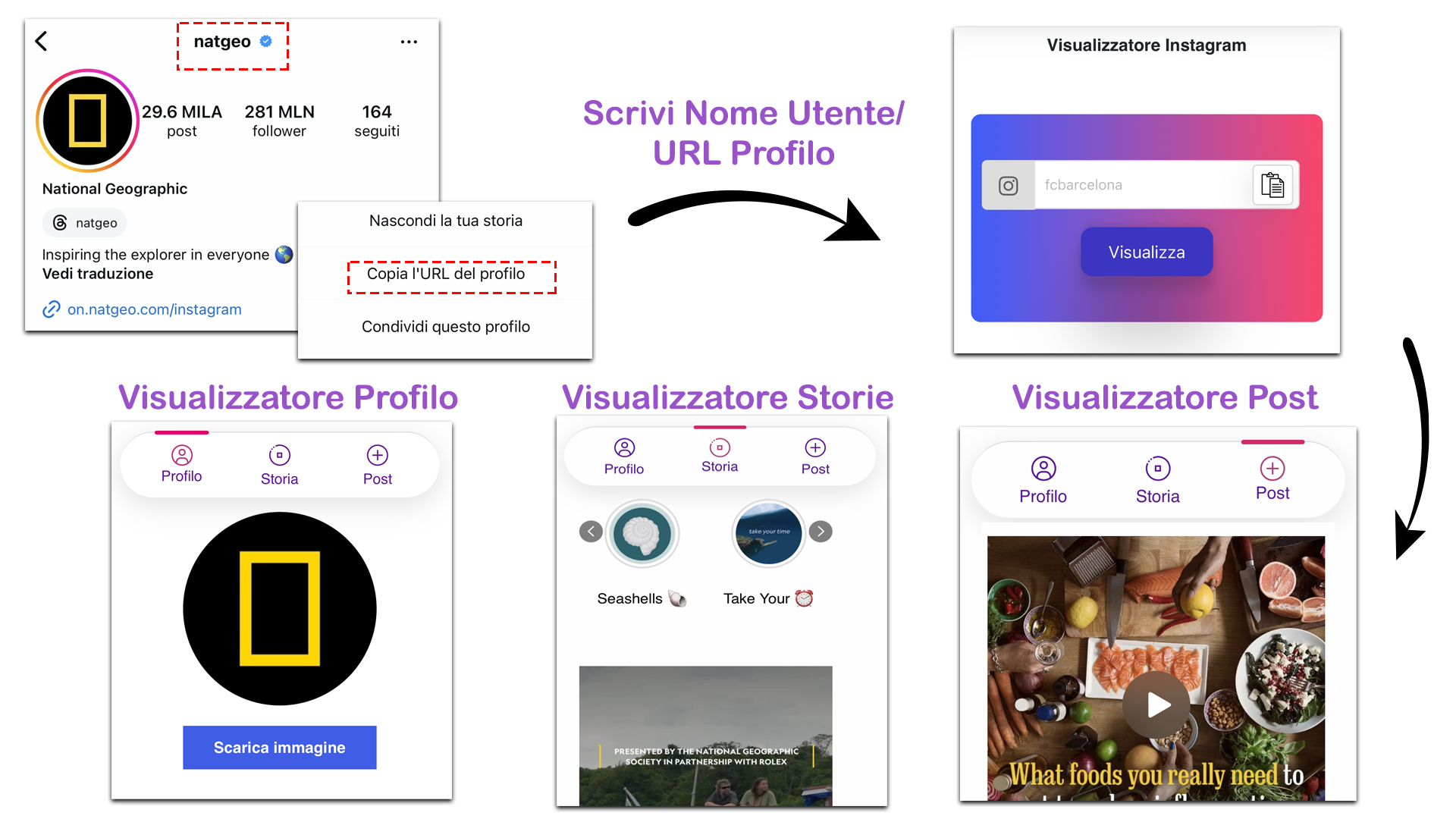View the 164 seguiti list
The height and width of the screenshot is (819, 1456).
point(377,121)
